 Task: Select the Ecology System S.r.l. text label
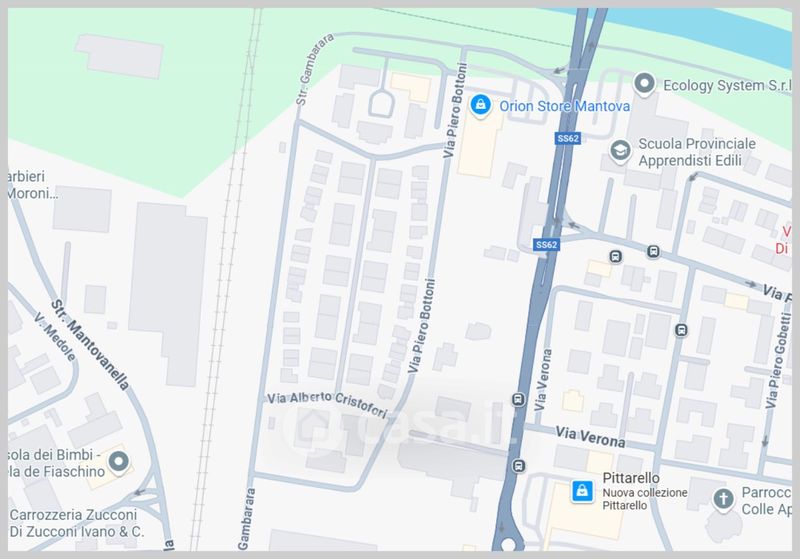coord(728,85)
